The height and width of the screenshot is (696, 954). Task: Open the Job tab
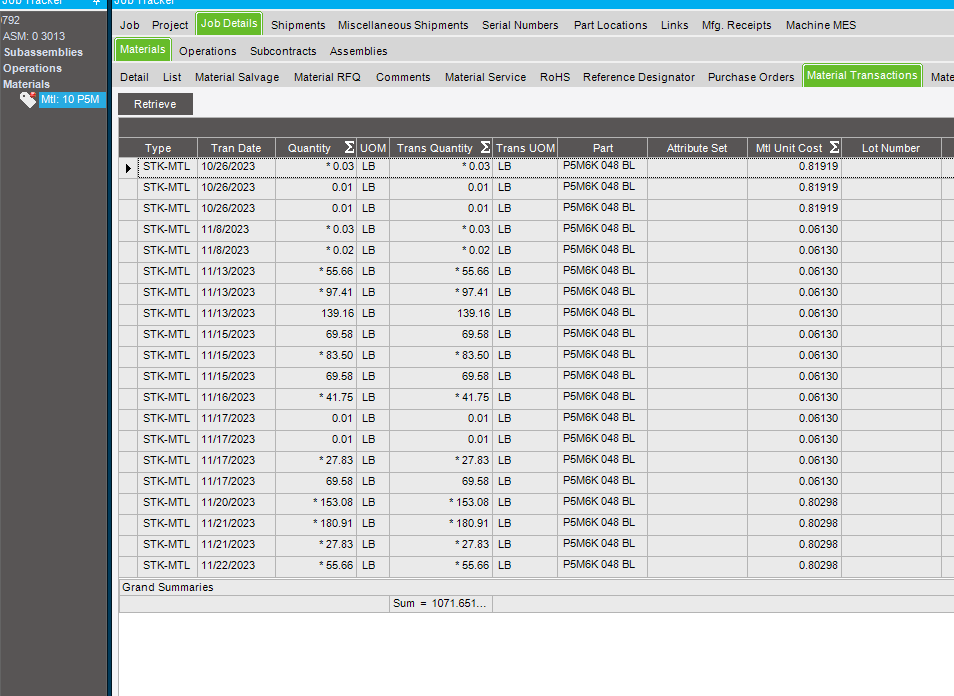click(x=130, y=25)
